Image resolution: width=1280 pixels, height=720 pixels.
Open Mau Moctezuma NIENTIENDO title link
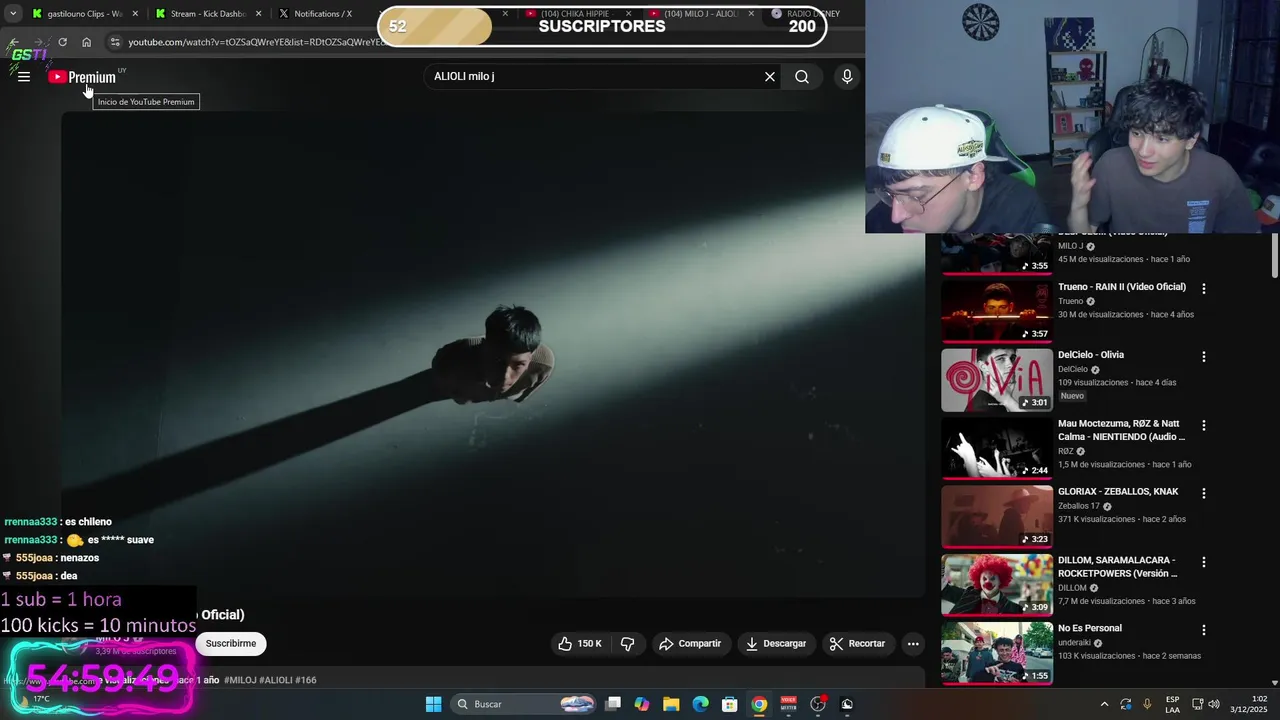pos(1122,430)
